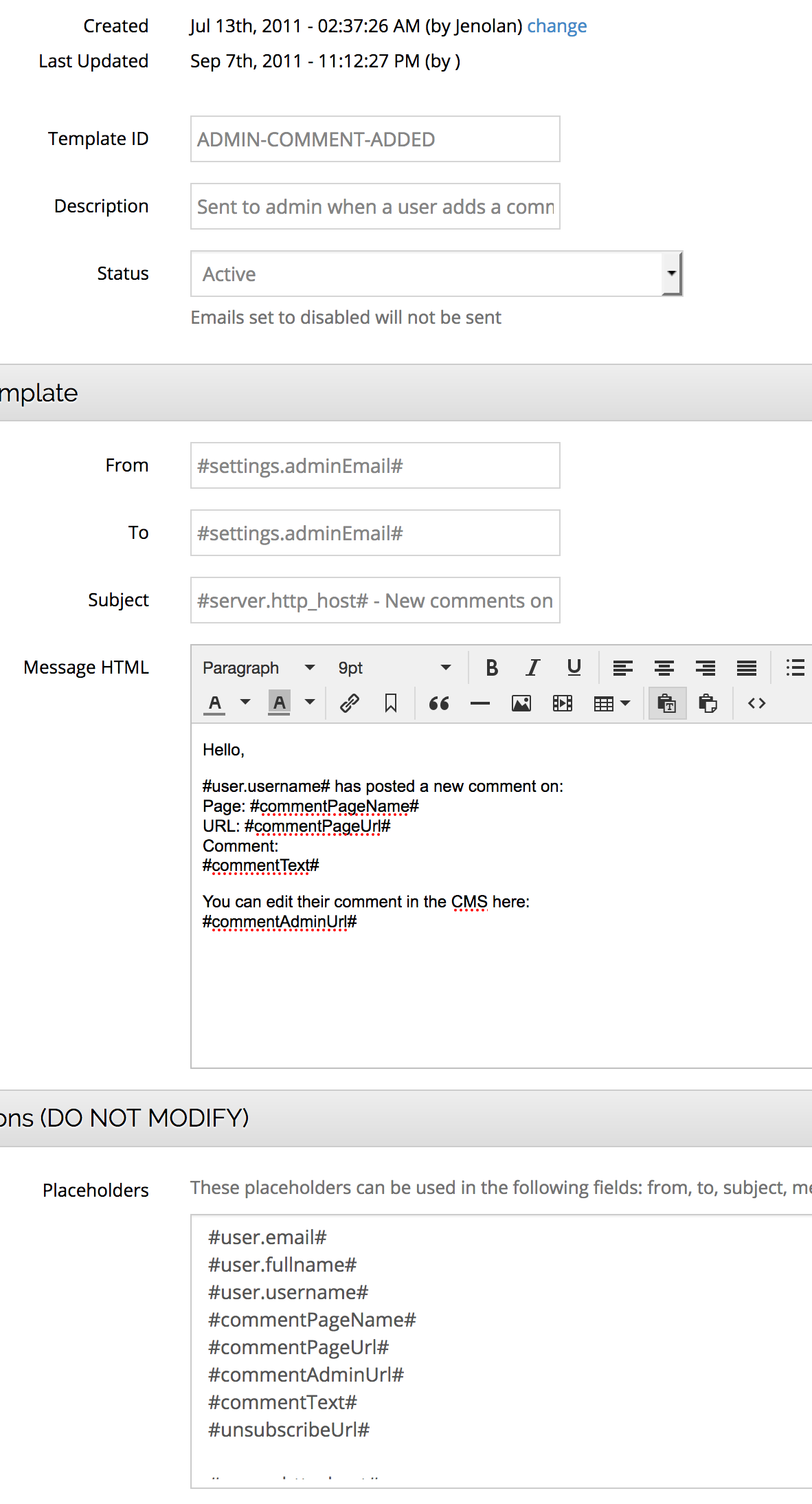812x1504 pixels.
Task: Open the Status dropdown showing Active
Action: (x=436, y=274)
